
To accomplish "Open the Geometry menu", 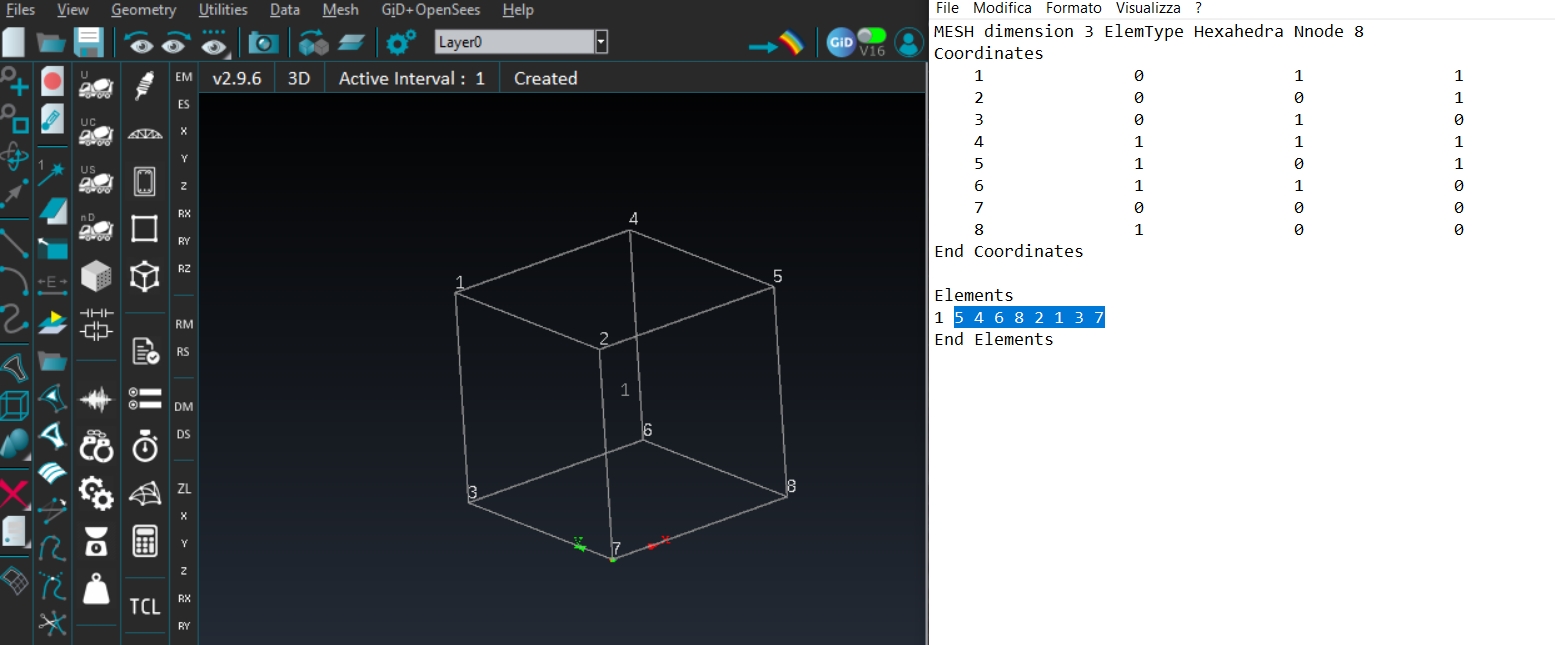I will pos(143,10).
